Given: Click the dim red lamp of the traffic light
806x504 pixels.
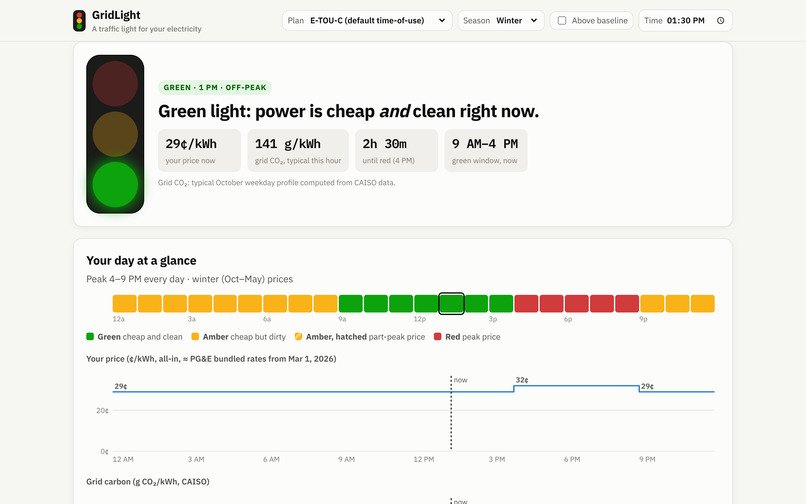Looking at the screenshot, I should 115,84.
